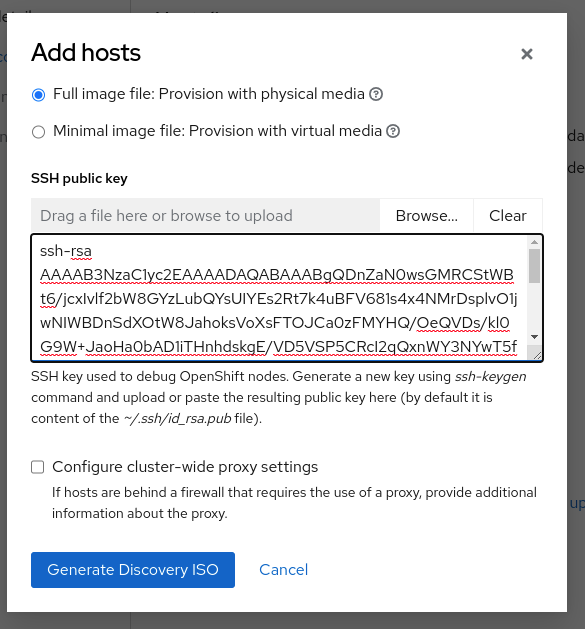Enable Configure cluster-wide proxy settings checkbox
The image size is (585, 629).
pyautogui.click(x=38, y=467)
